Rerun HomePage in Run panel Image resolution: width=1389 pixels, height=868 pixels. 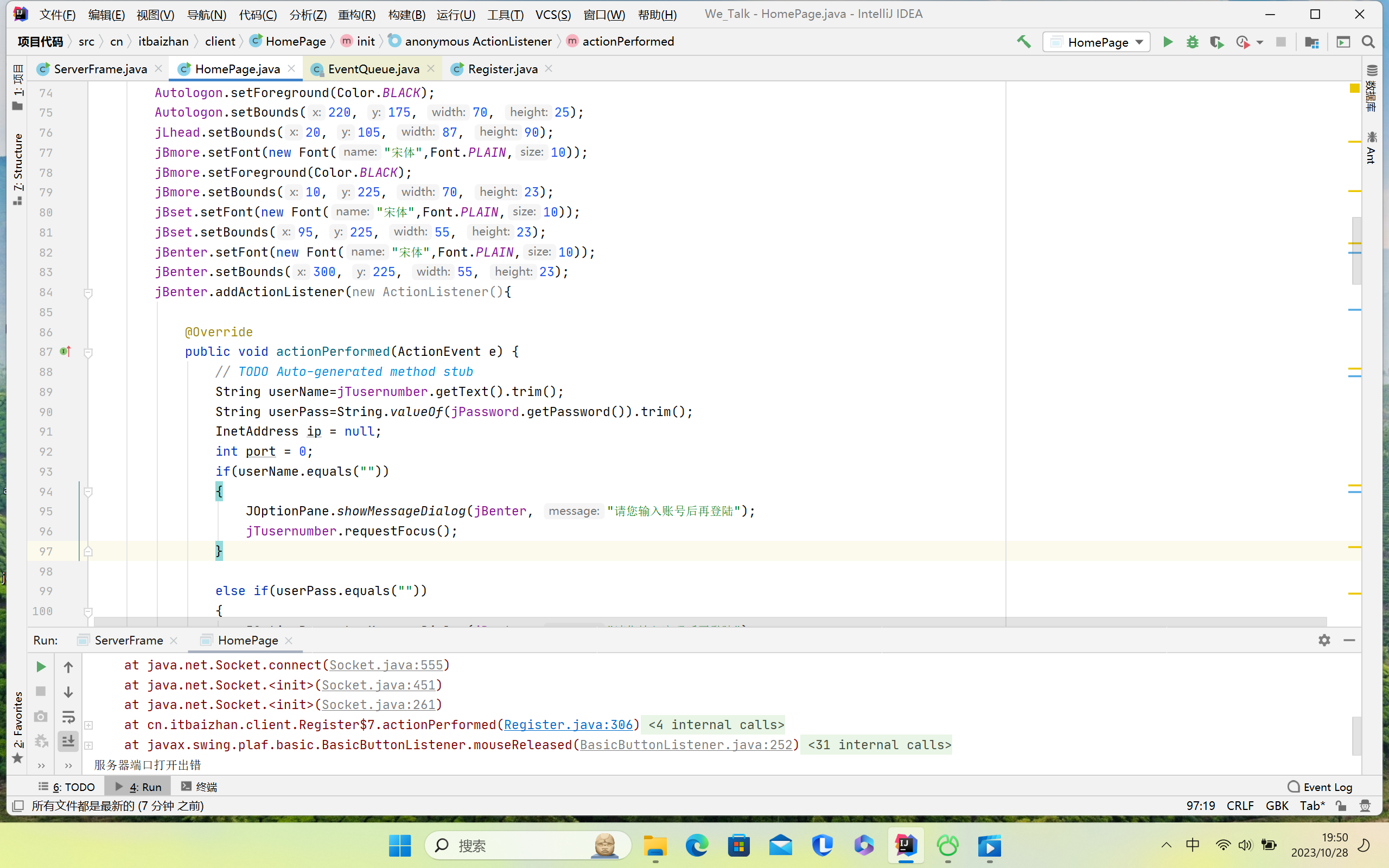[41, 667]
